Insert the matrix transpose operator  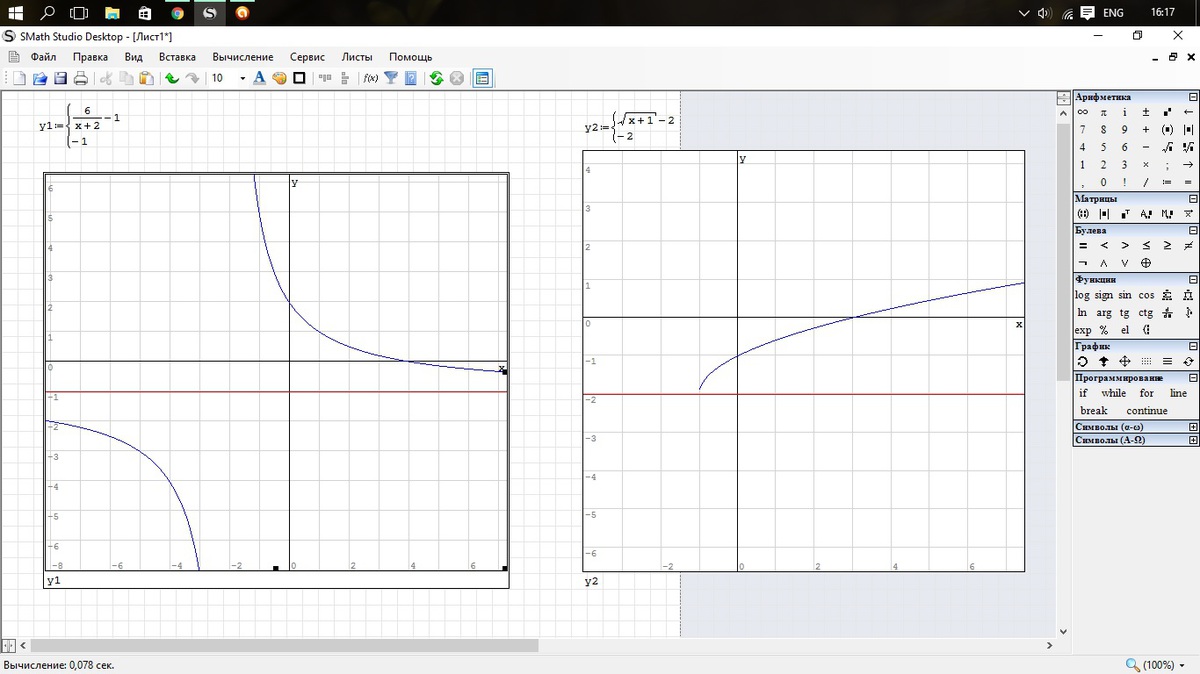pyautogui.click(x=1125, y=214)
